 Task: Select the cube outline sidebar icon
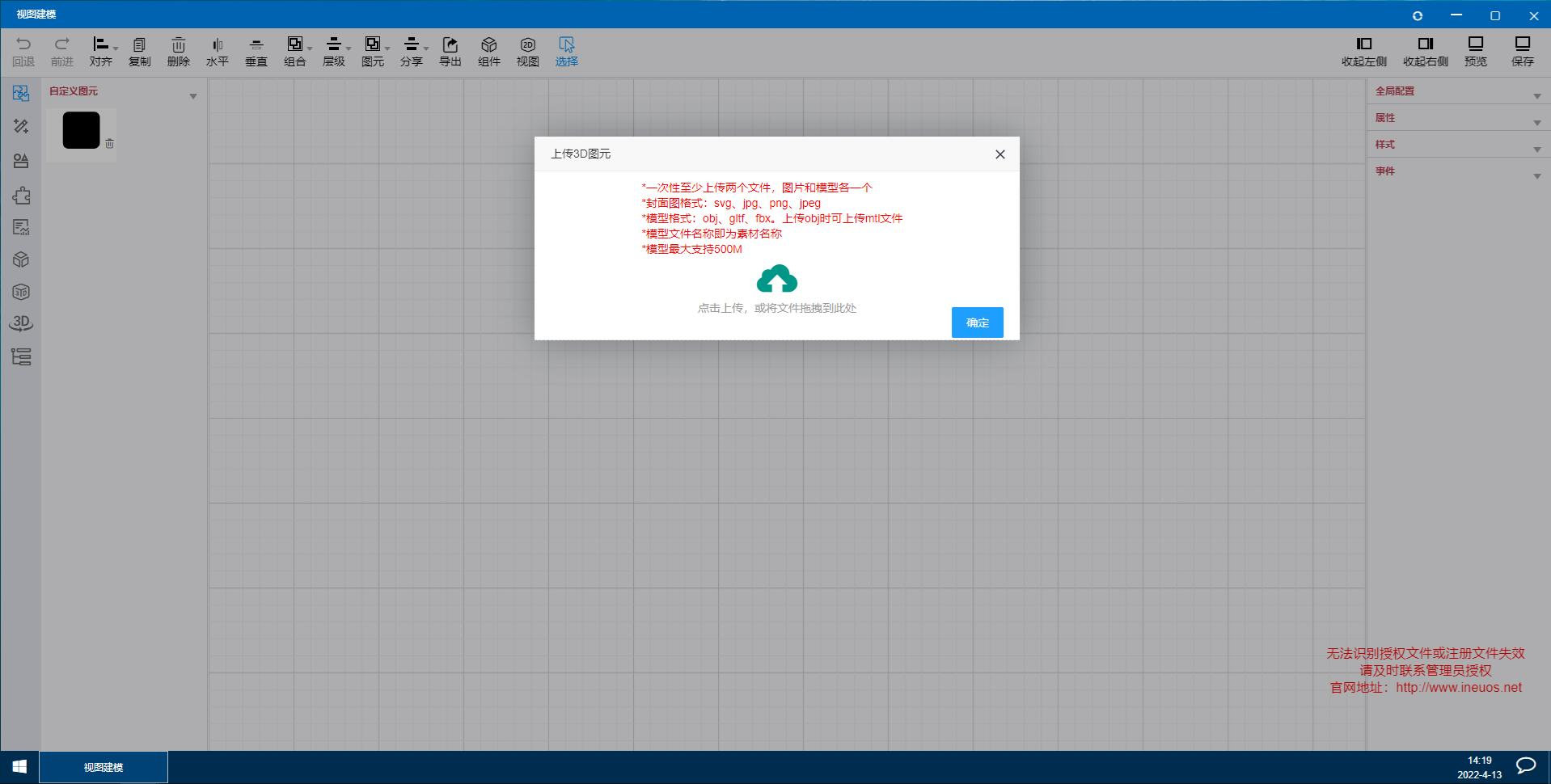(21, 259)
